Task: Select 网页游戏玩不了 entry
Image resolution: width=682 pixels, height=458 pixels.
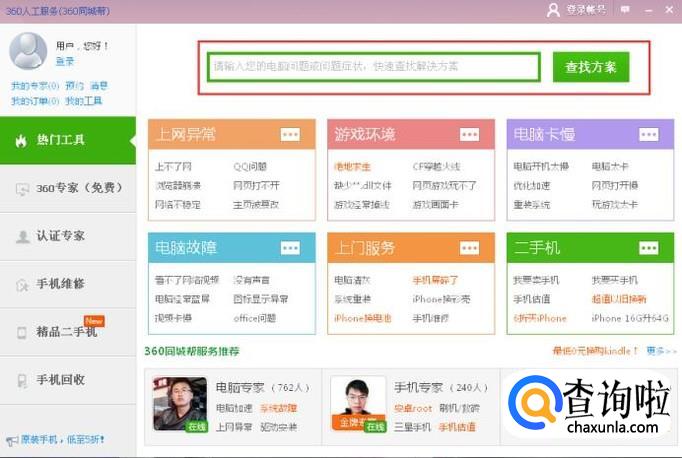Action: [x=445, y=186]
